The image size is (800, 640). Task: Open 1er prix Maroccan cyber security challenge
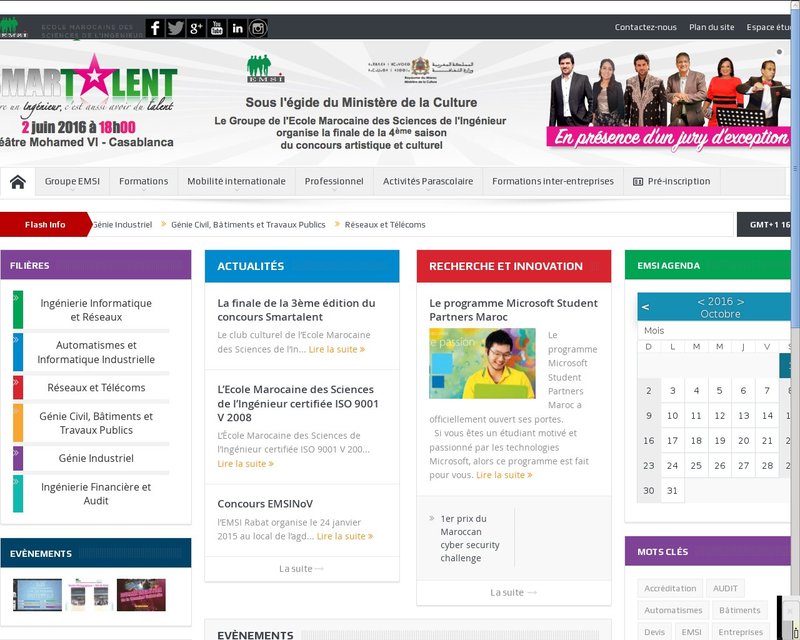tap(470, 538)
